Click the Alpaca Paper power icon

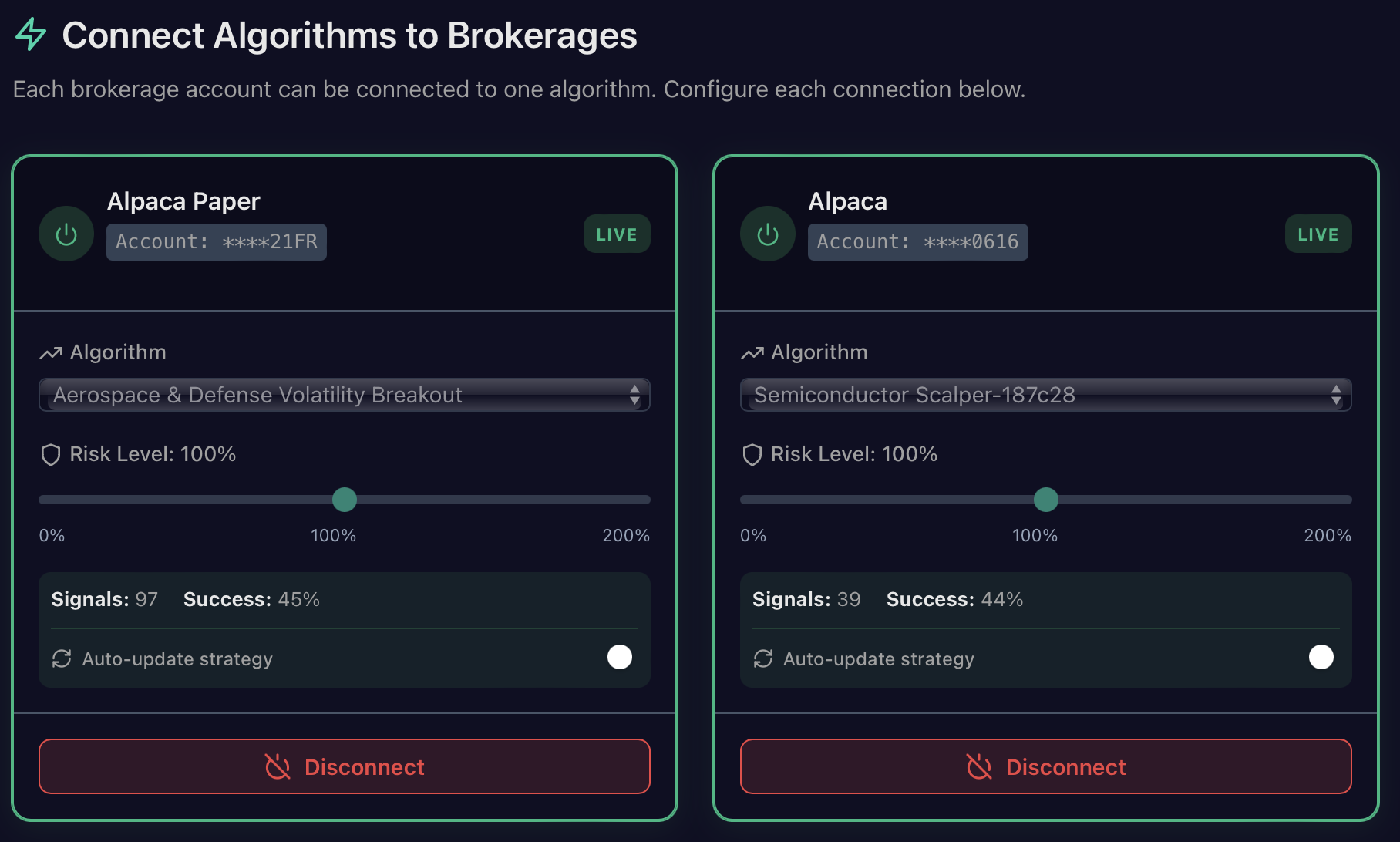coord(66,234)
